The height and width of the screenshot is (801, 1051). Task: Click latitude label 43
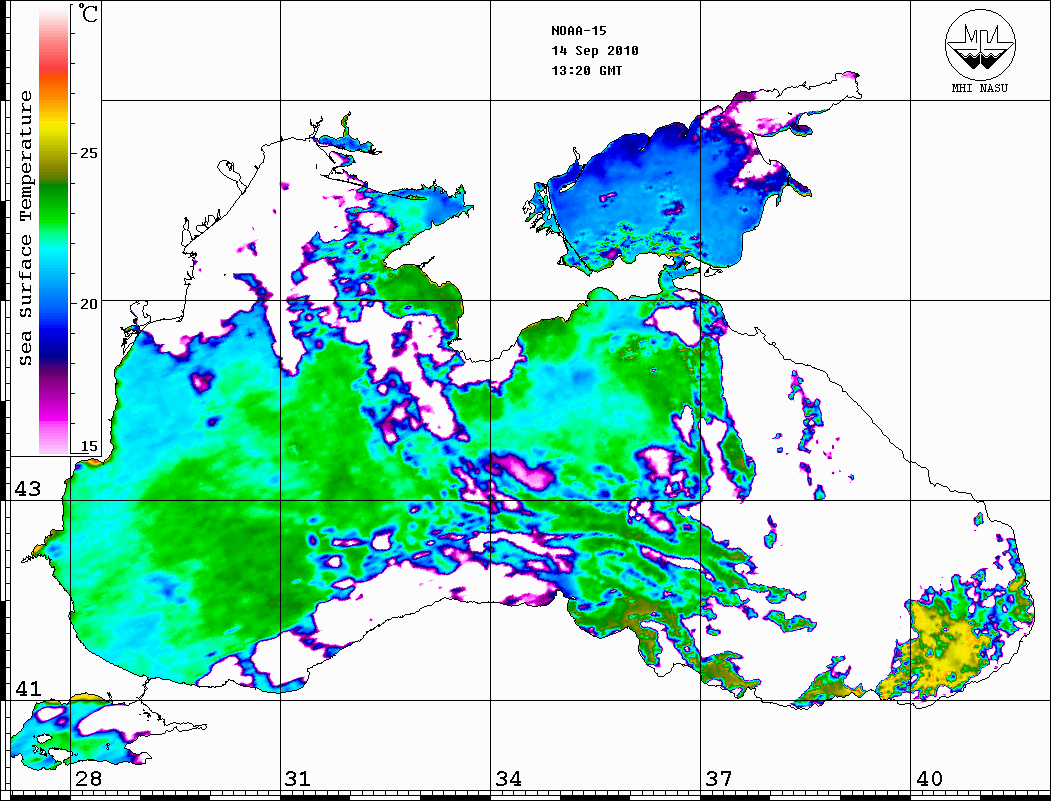click(x=27, y=489)
